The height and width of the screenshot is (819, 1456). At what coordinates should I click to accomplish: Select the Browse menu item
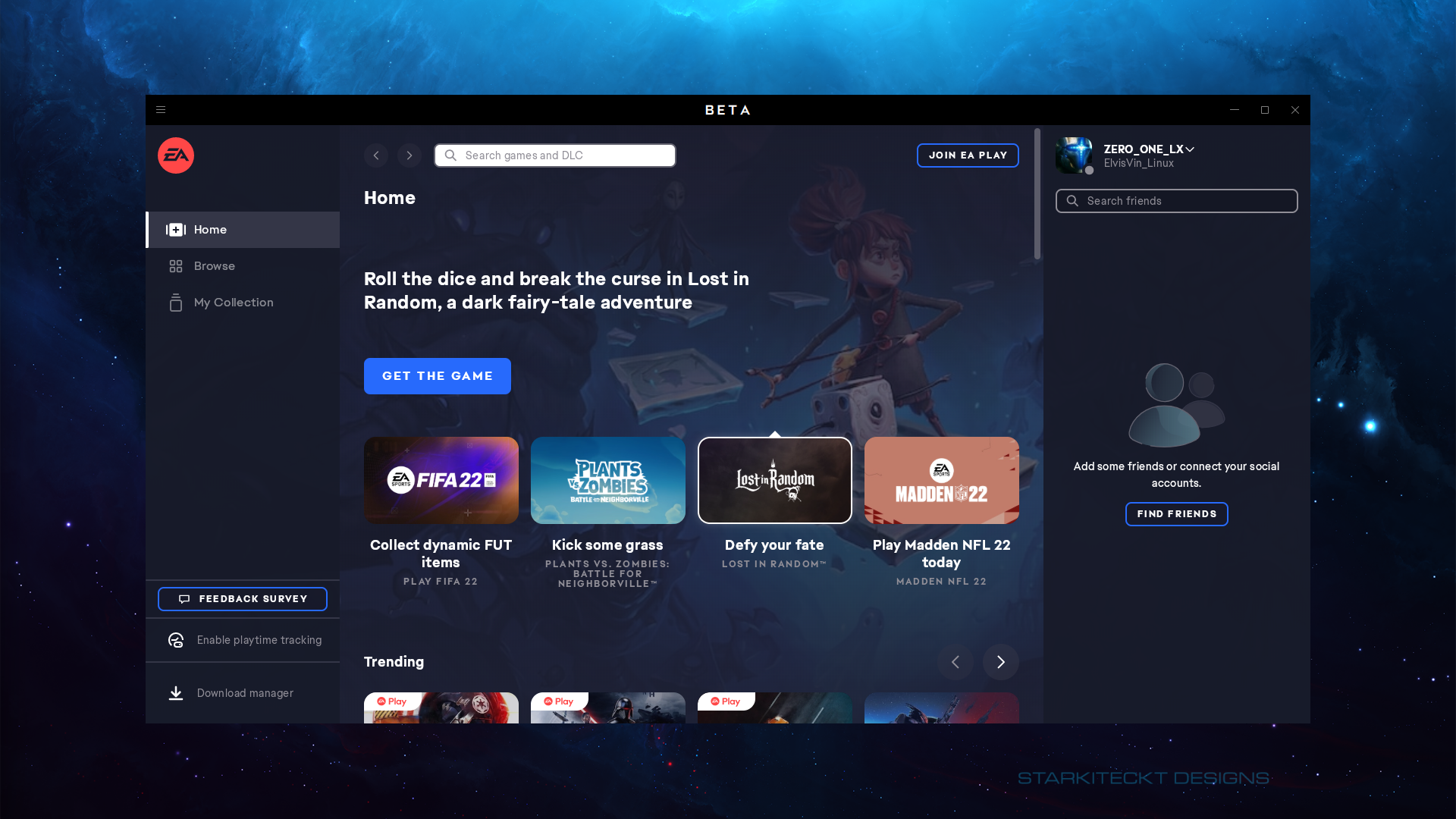214,266
